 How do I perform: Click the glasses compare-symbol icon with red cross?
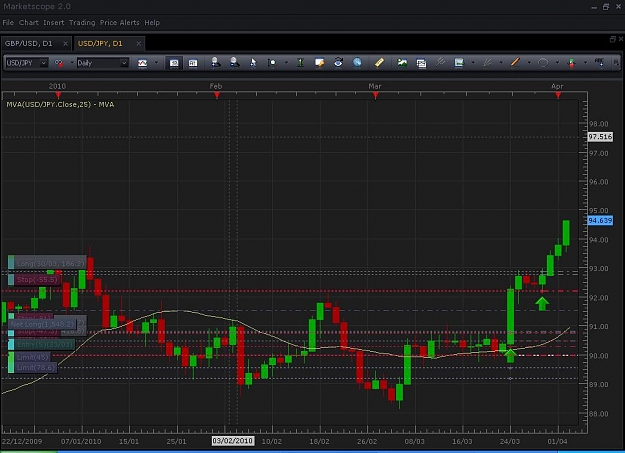[x=59, y=63]
